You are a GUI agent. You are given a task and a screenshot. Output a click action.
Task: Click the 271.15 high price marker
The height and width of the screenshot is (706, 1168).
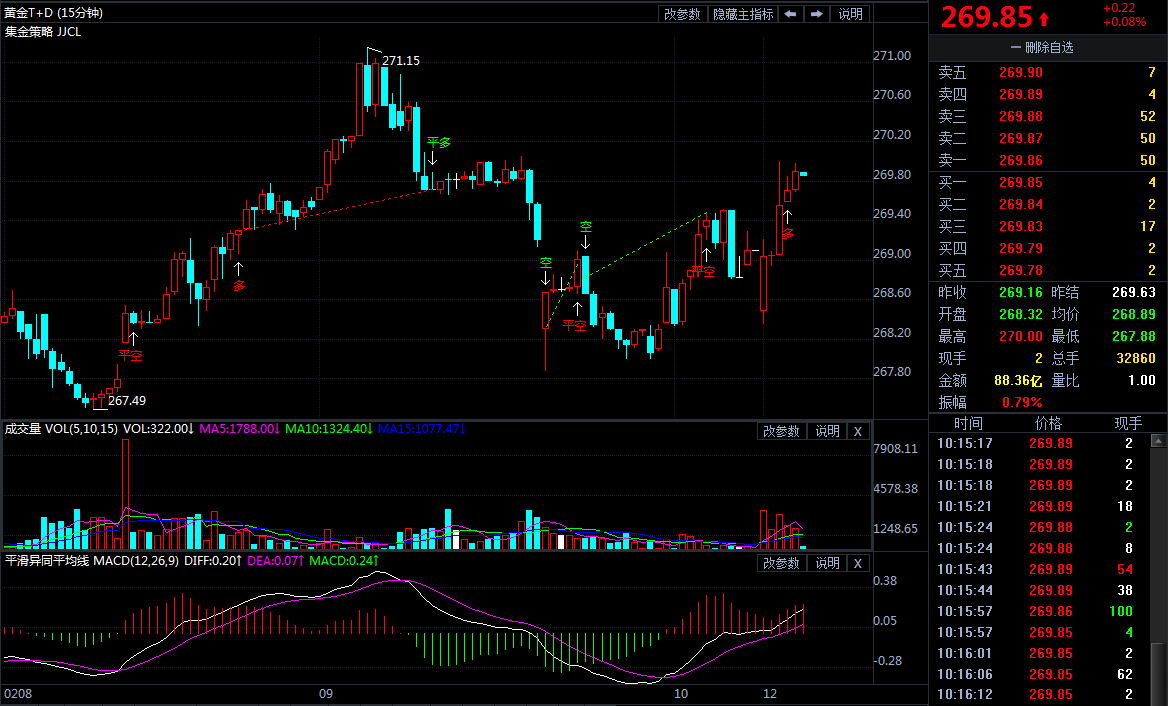point(400,60)
